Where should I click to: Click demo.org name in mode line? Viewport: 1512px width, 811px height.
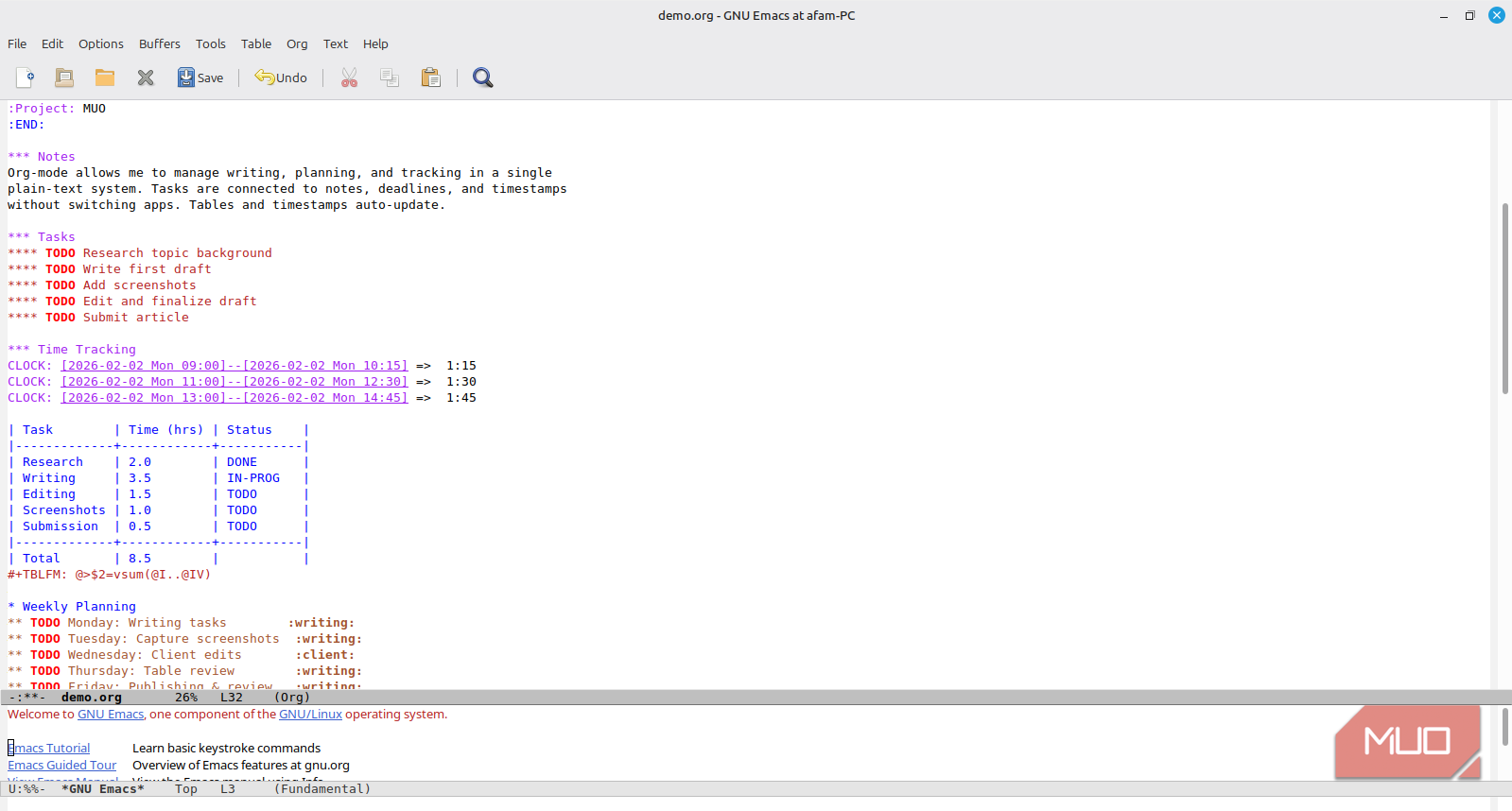coord(92,698)
